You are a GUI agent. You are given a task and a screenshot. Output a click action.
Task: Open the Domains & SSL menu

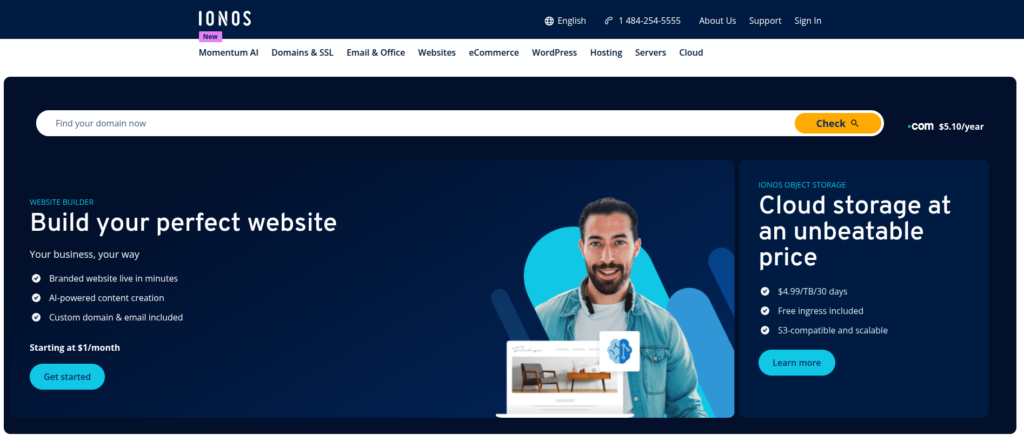(x=302, y=53)
